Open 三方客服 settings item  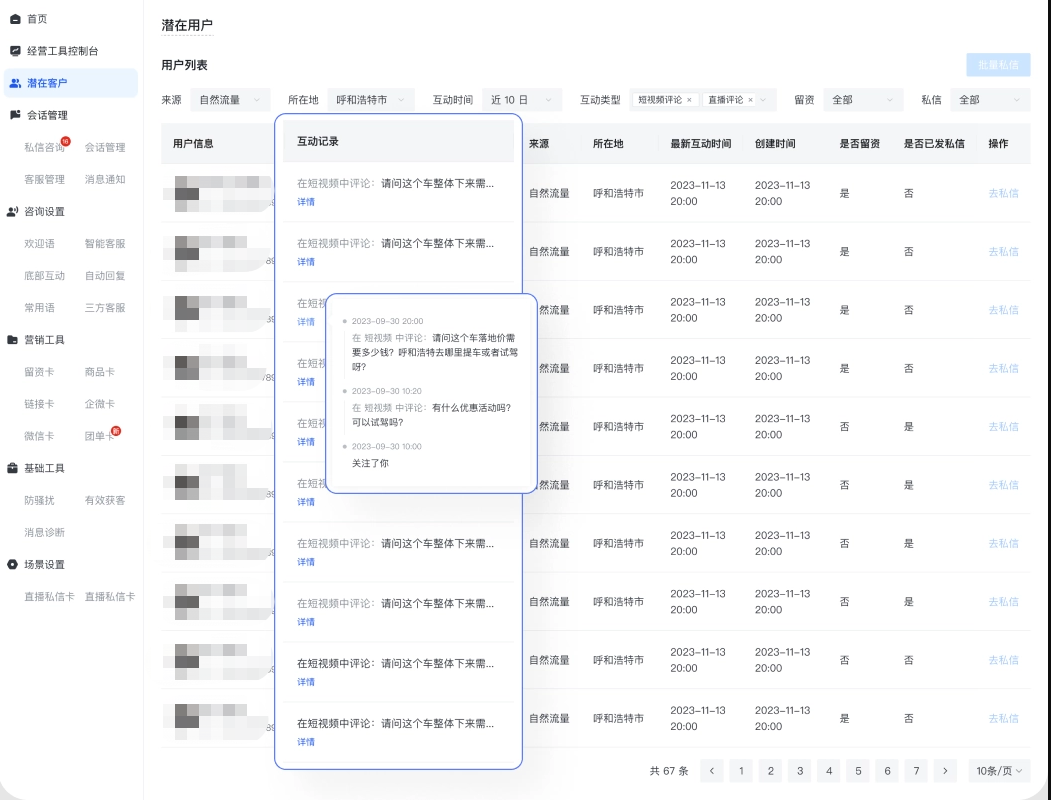pos(105,308)
